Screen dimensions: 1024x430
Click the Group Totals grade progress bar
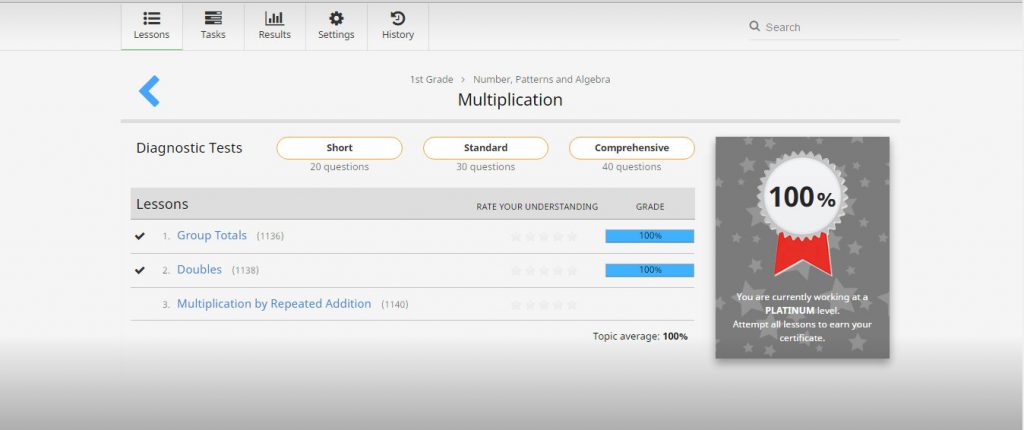(x=649, y=236)
